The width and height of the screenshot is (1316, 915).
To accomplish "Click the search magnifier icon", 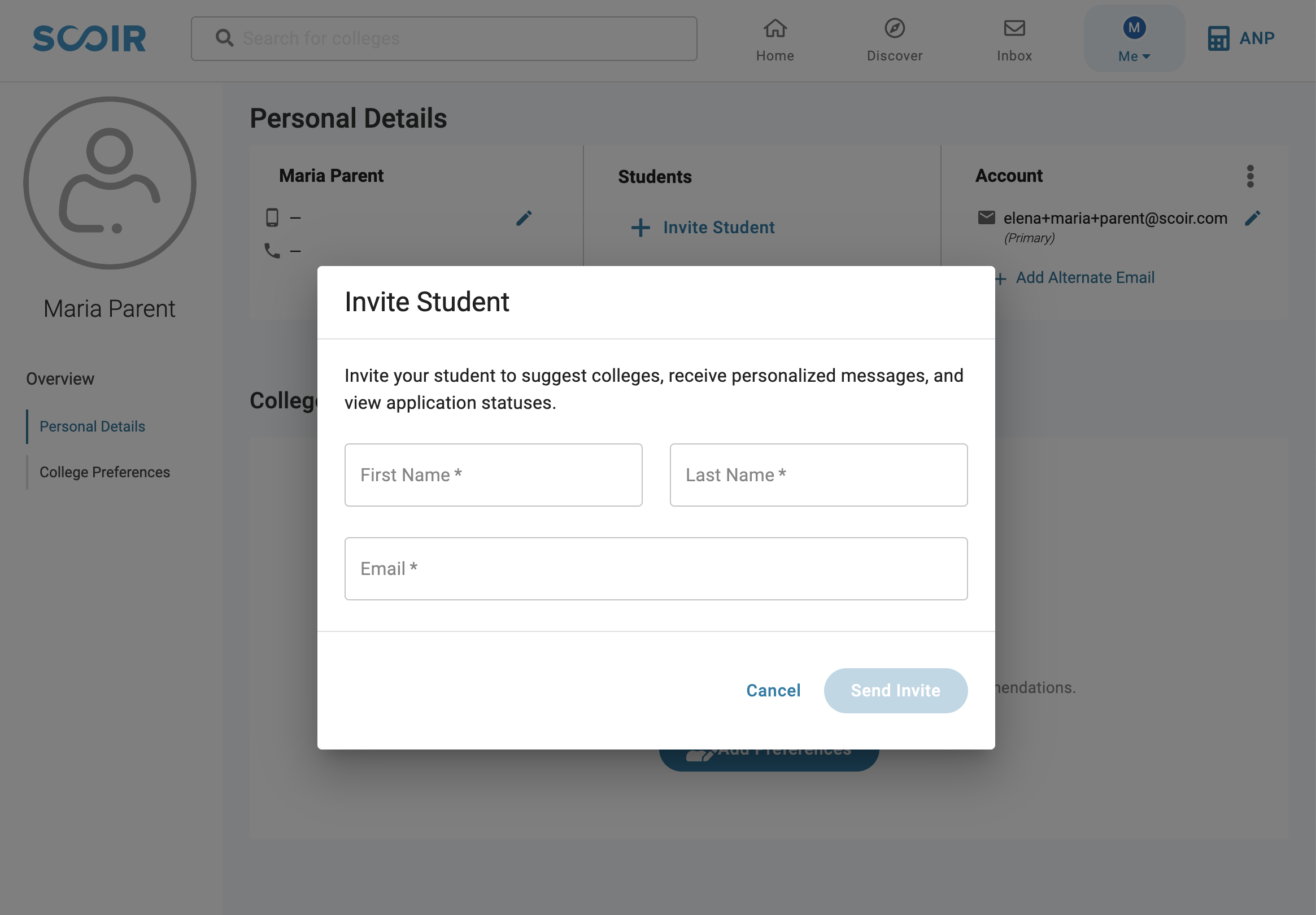I will pos(224,38).
